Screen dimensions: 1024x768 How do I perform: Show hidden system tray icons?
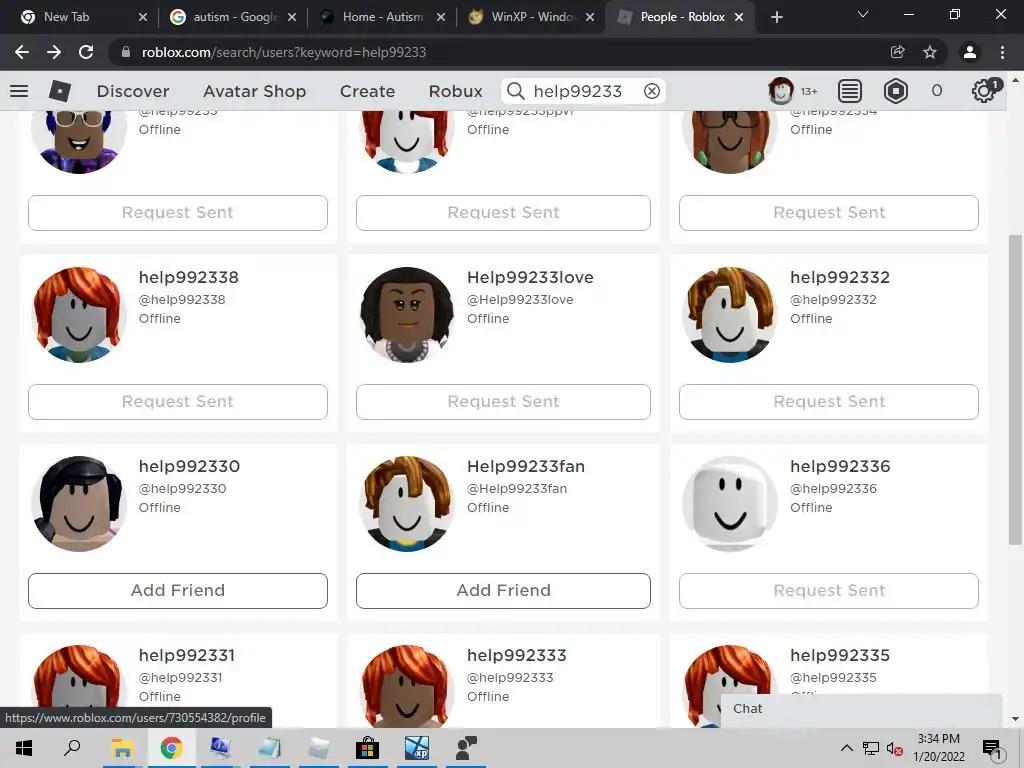click(x=846, y=748)
